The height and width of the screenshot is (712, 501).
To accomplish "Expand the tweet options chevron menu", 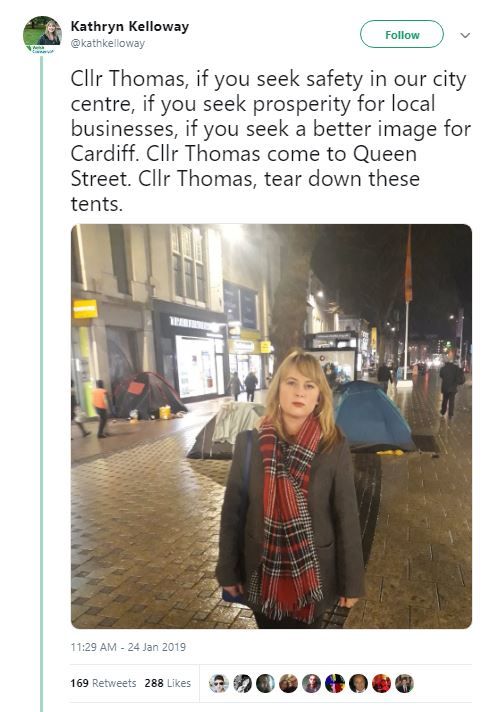I will [x=465, y=35].
